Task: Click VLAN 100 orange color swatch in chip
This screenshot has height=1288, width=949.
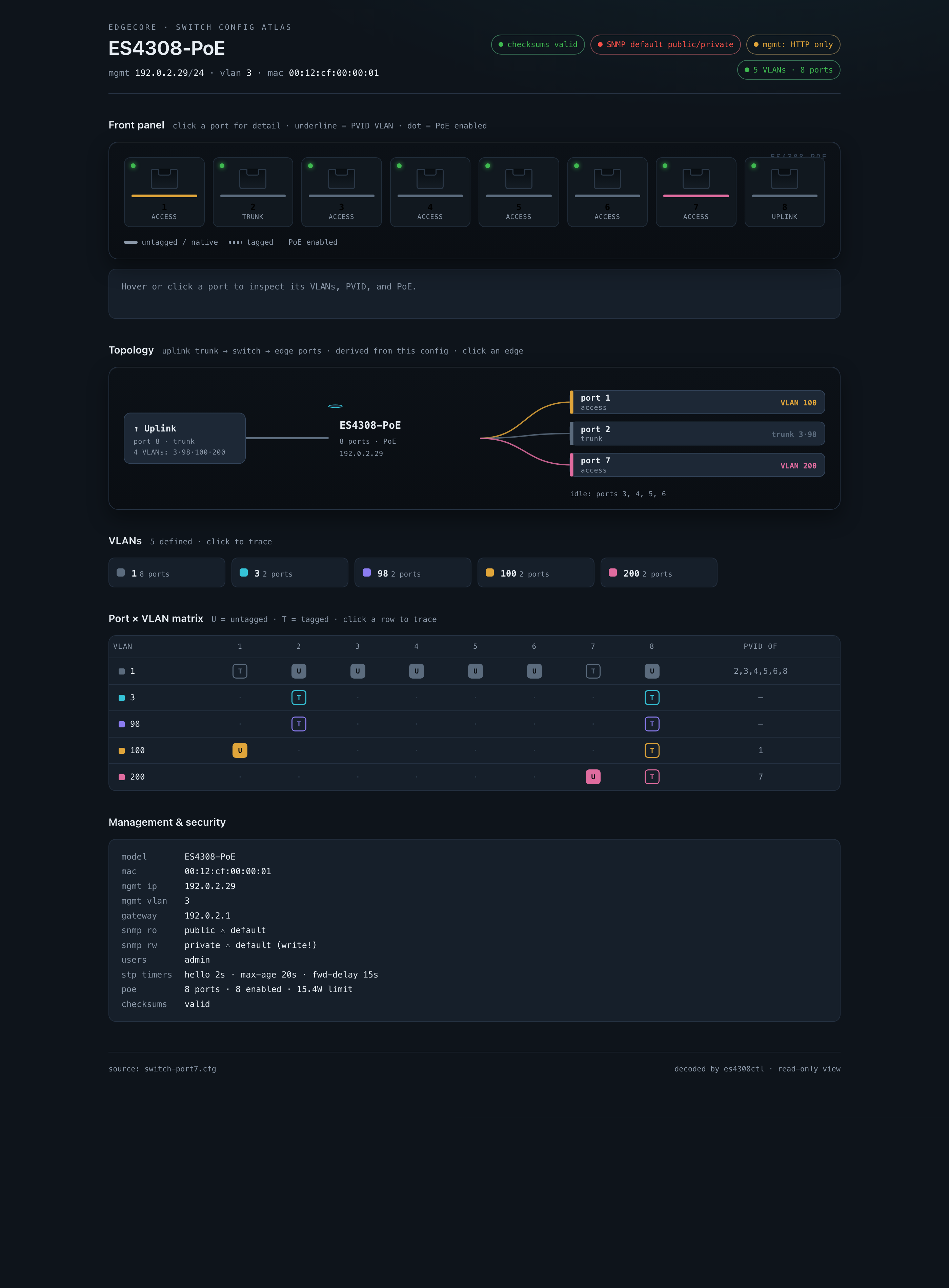Action: [x=489, y=572]
